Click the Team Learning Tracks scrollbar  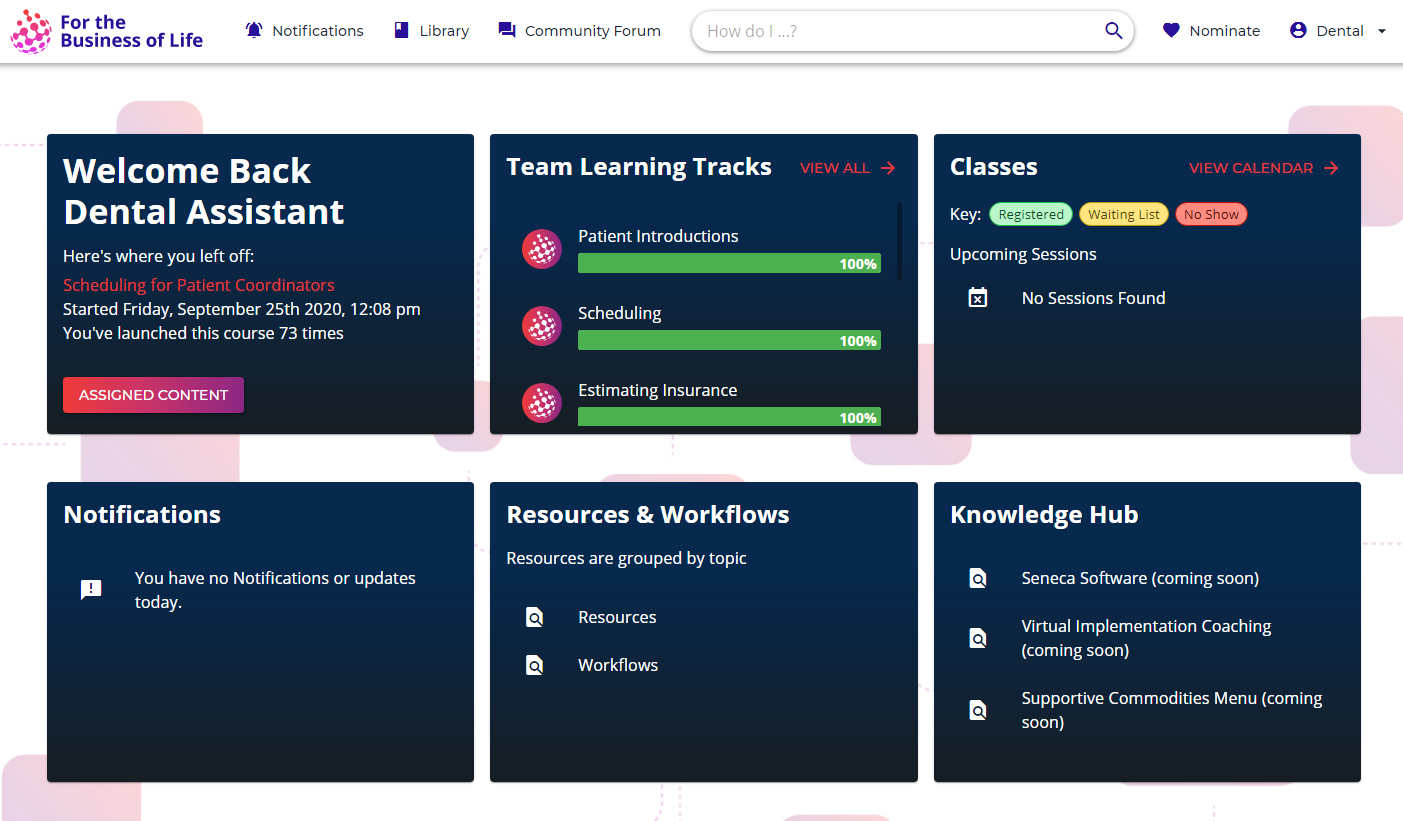click(900, 242)
